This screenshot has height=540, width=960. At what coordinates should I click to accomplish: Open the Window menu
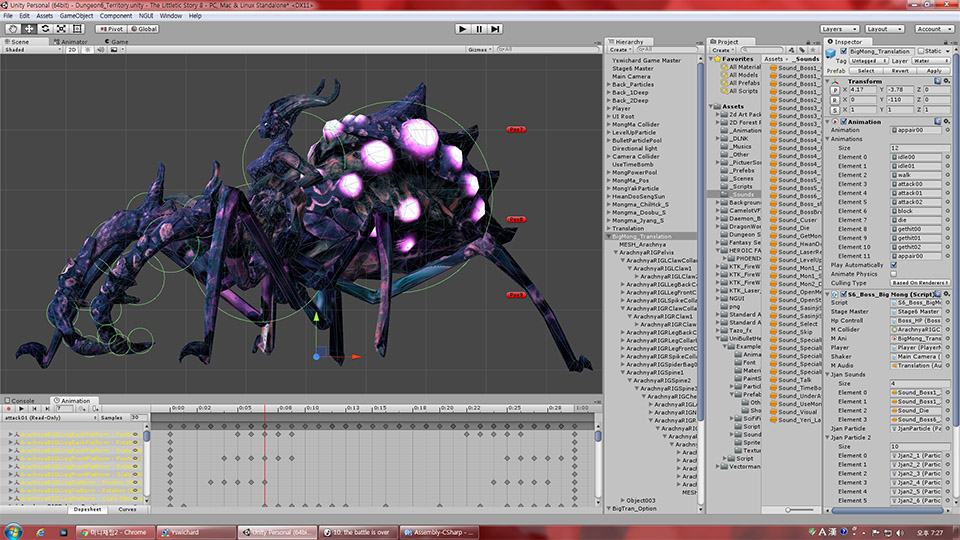[x=171, y=16]
